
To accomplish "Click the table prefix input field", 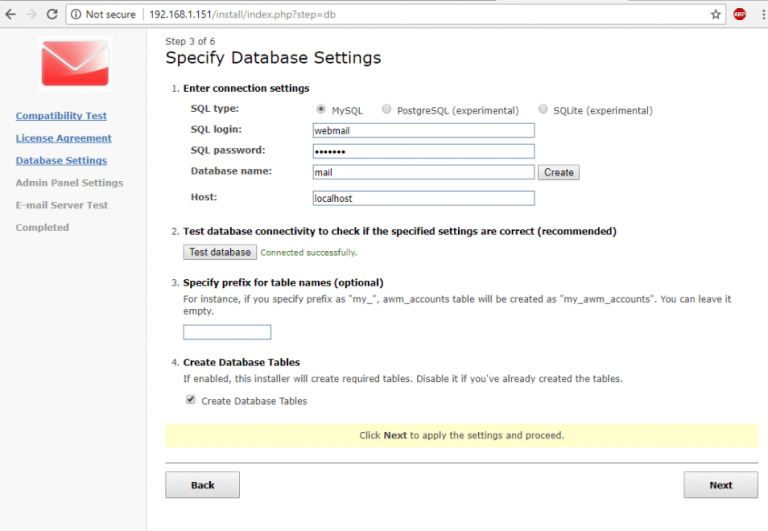I will (227, 332).
